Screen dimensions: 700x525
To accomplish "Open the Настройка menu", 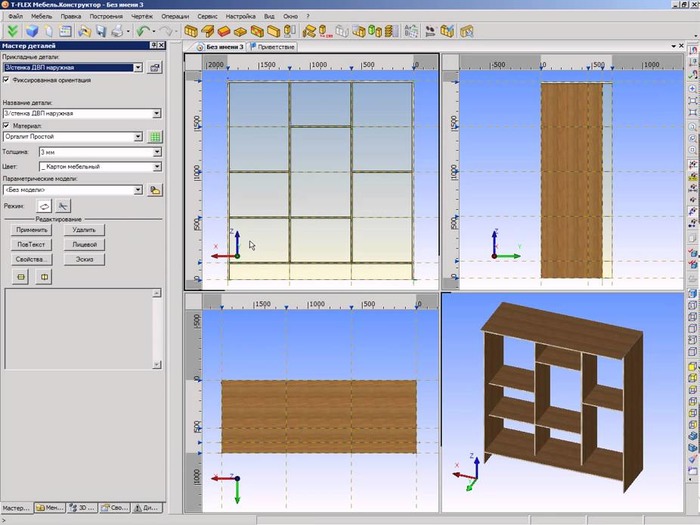I will (240, 16).
